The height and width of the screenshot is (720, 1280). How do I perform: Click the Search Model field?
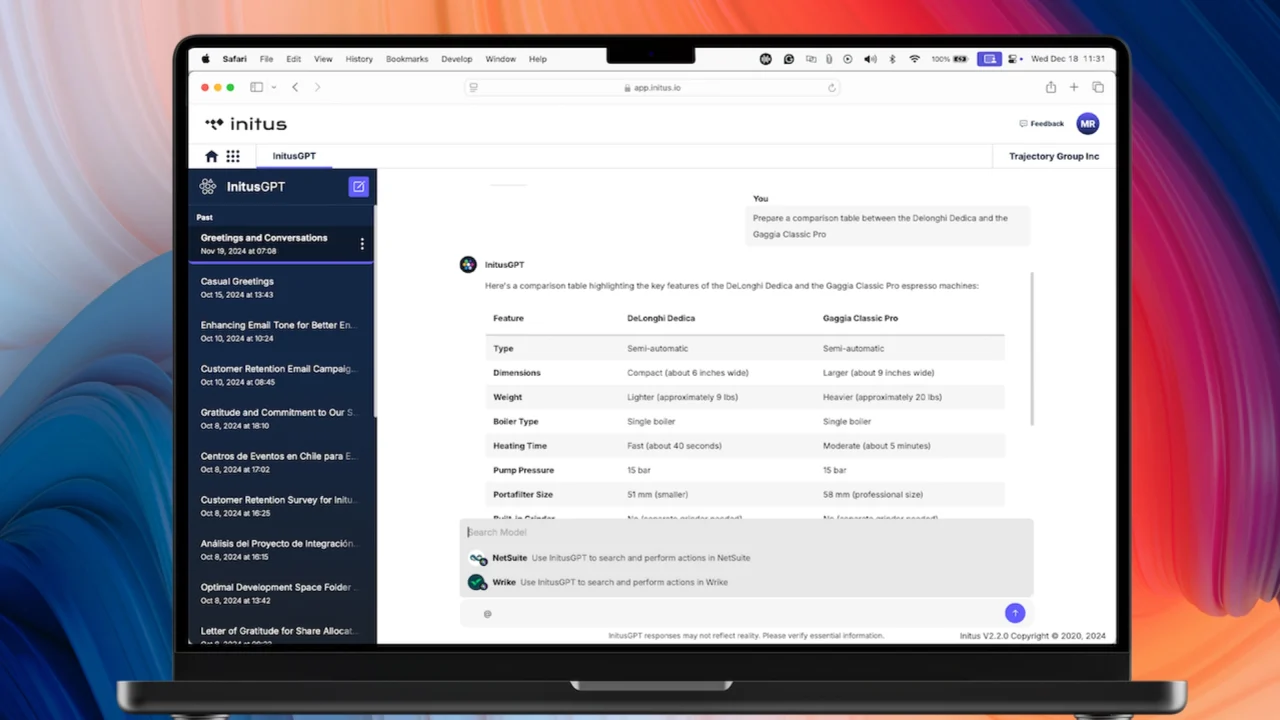[746, 532]
